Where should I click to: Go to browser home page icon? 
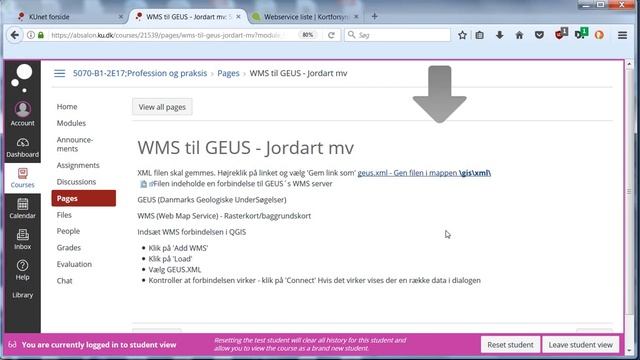pyautogui.click(x=519, y=35)
